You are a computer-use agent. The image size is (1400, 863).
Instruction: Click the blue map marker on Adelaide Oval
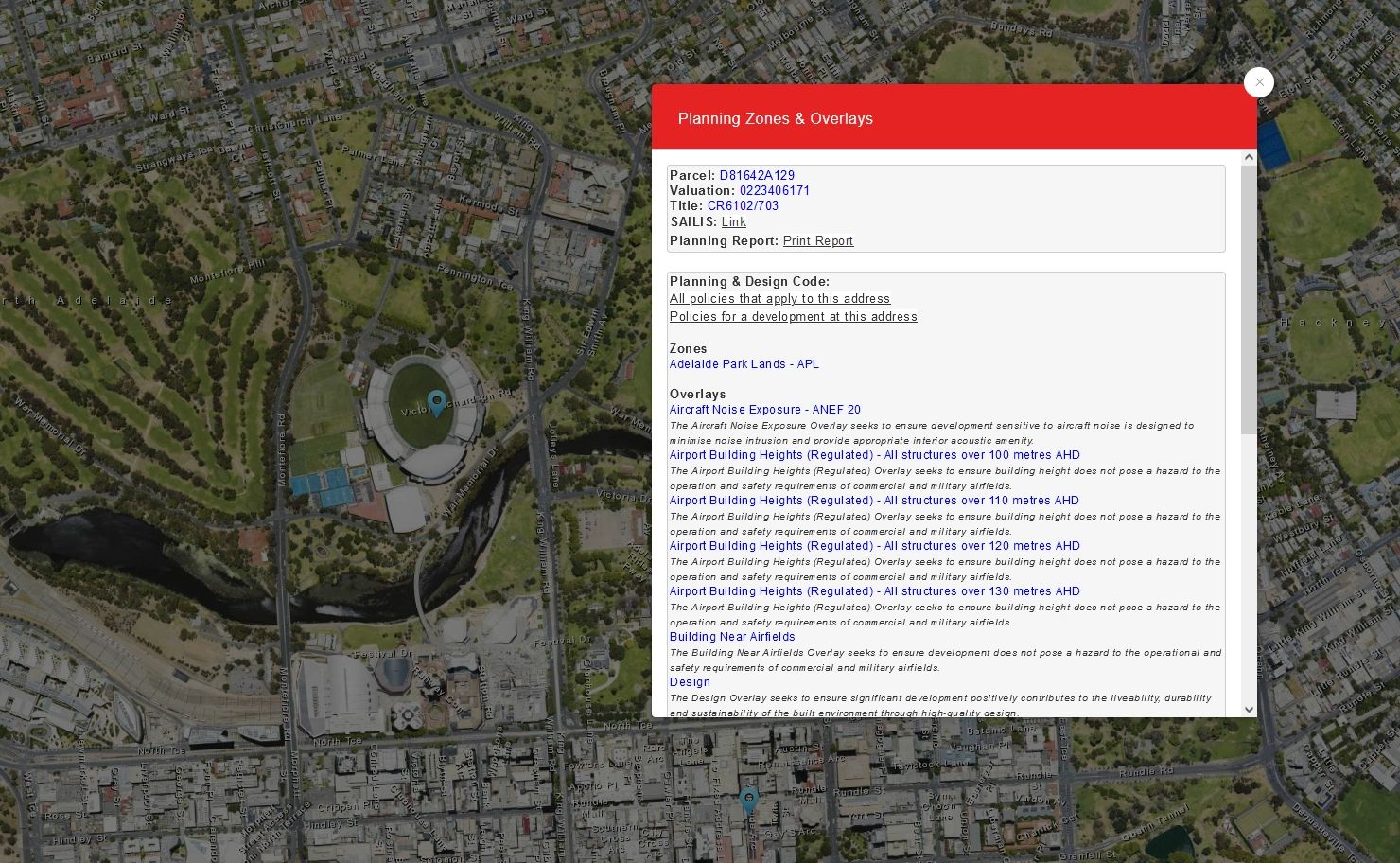click(x=436, y=401)
